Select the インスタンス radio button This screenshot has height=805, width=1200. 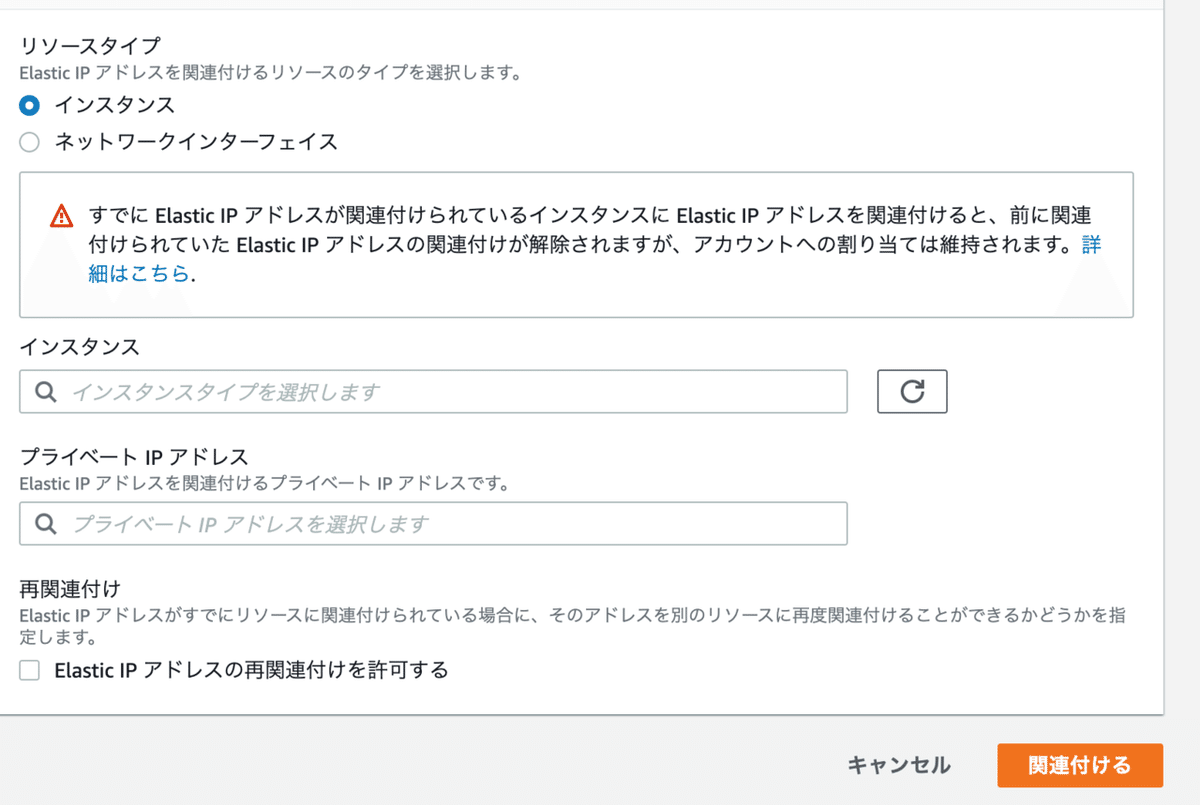[x=29, y=104]
